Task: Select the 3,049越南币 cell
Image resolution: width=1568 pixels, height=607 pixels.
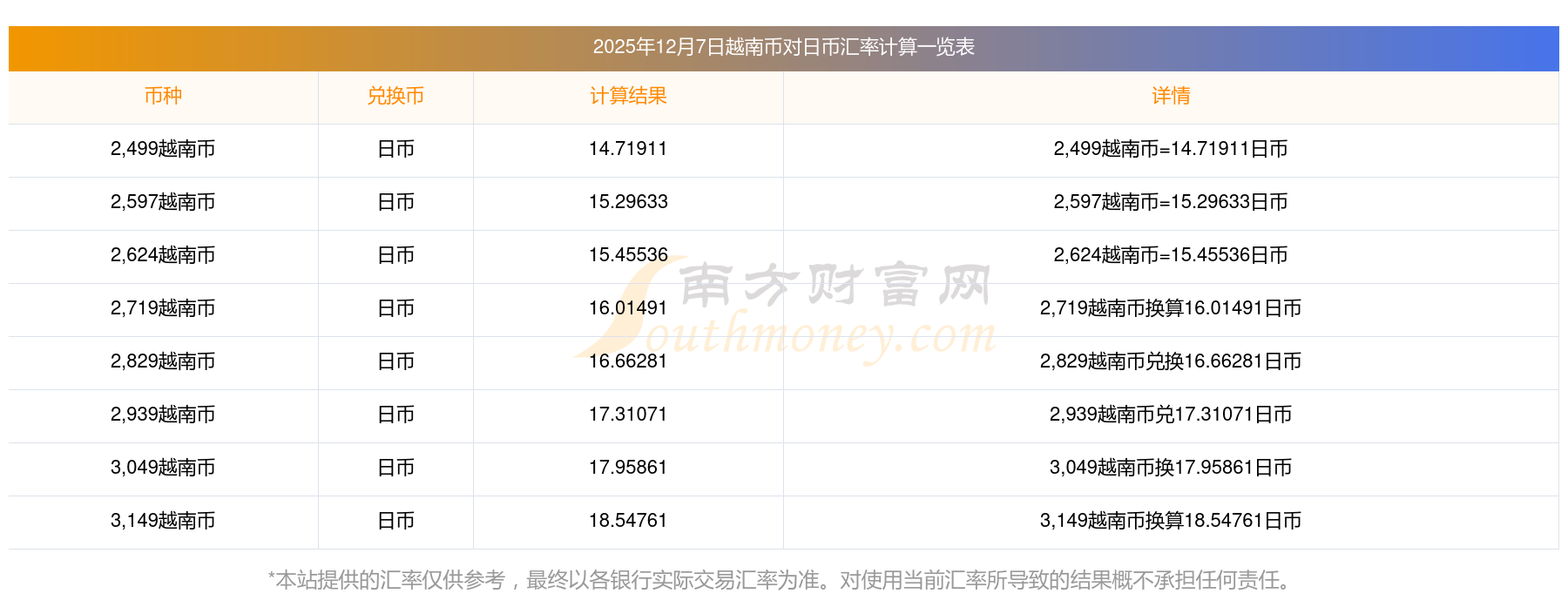Action: 163,468
